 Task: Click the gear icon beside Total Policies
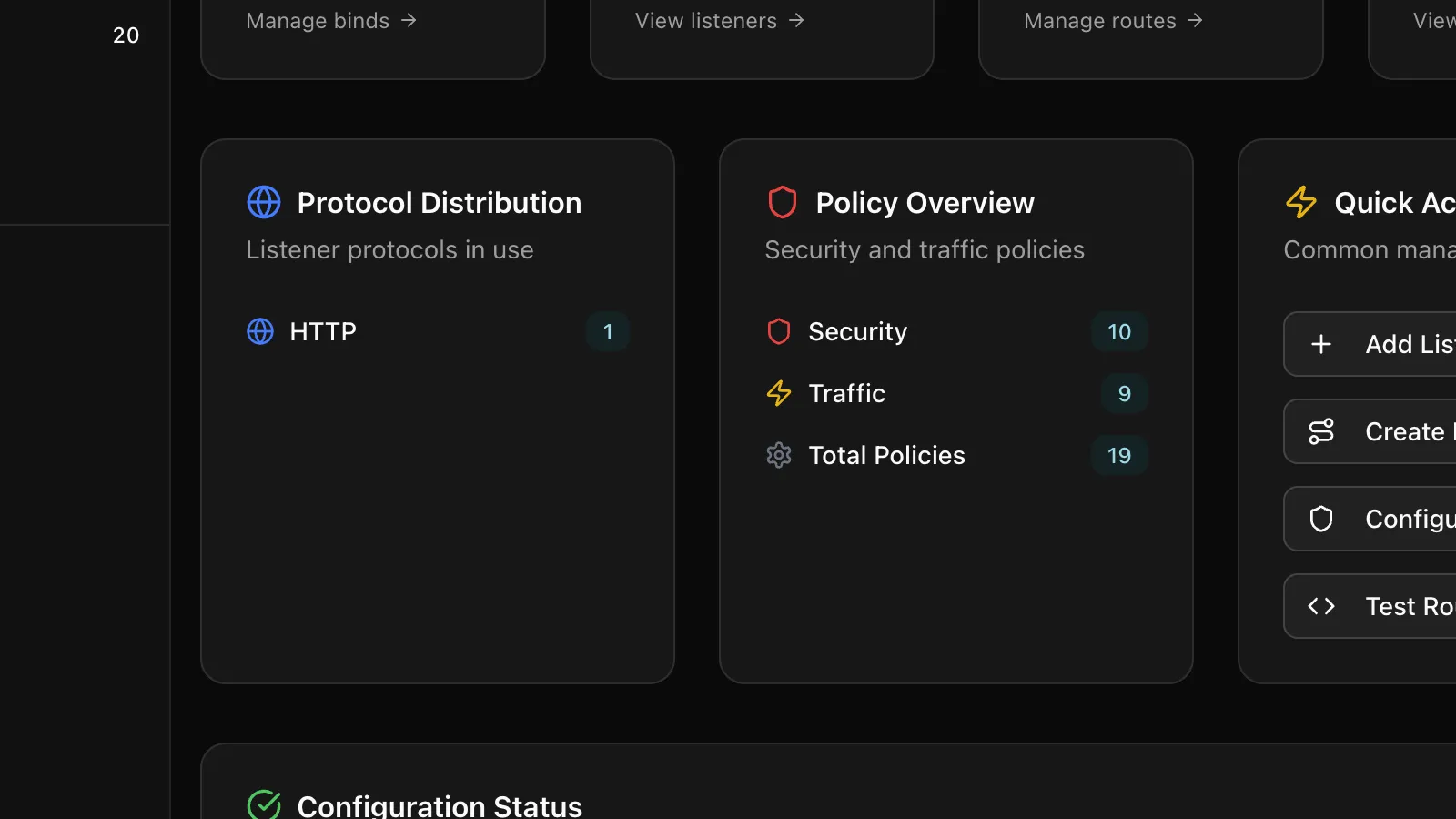779,455
